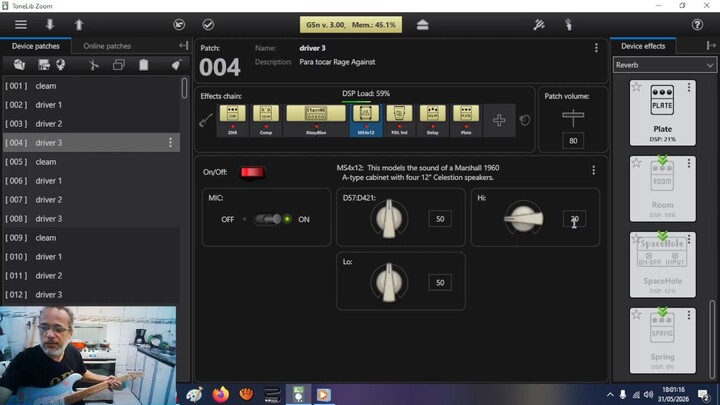Image resolution: width=720 pixels, height=405 pixels.
Task: Click the volume icon in system tray
Action: point(648,395)
